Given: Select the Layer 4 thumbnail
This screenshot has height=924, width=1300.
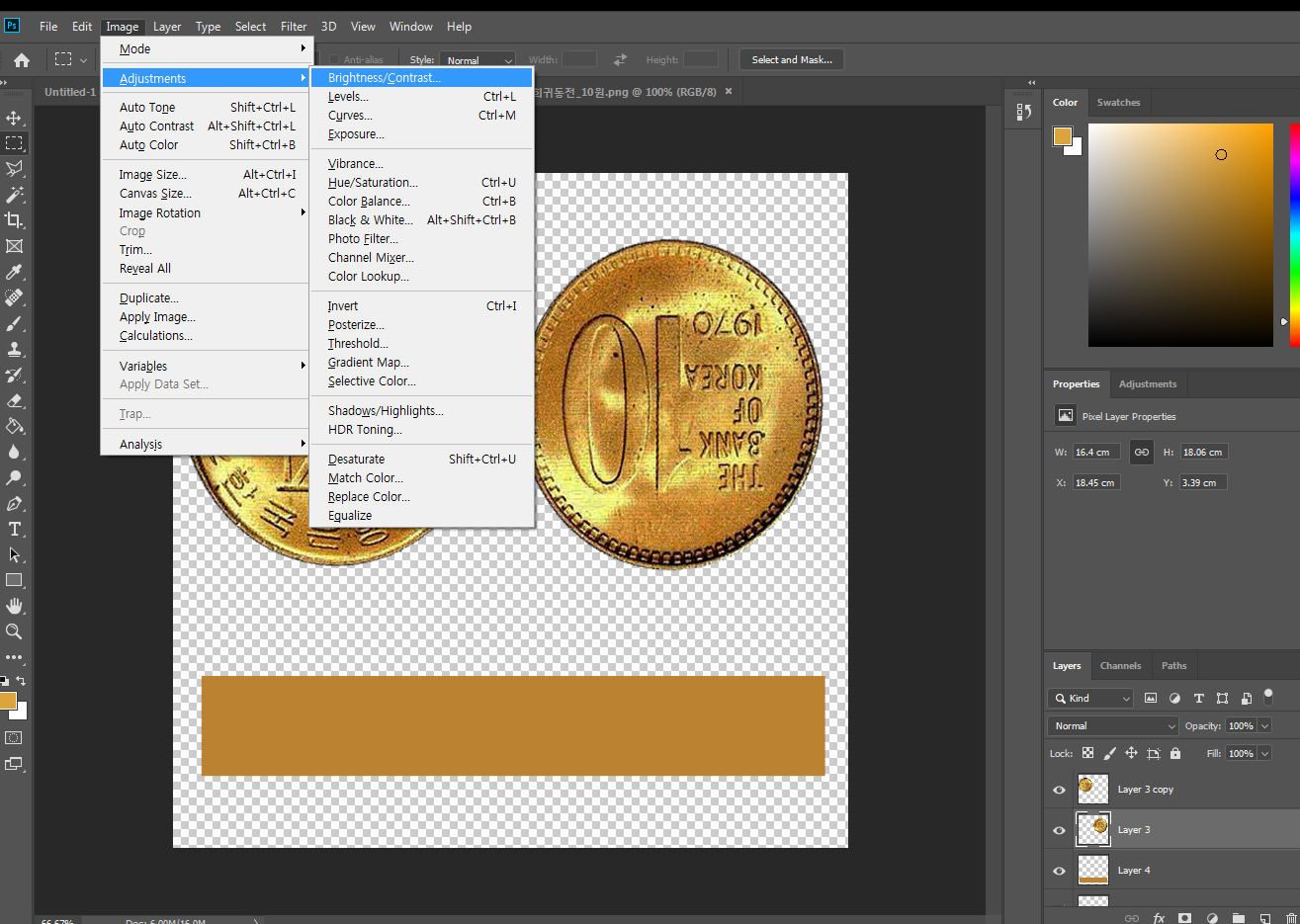Looking at the screenshot, I should pyautogui.click(x=1092, y=871).
